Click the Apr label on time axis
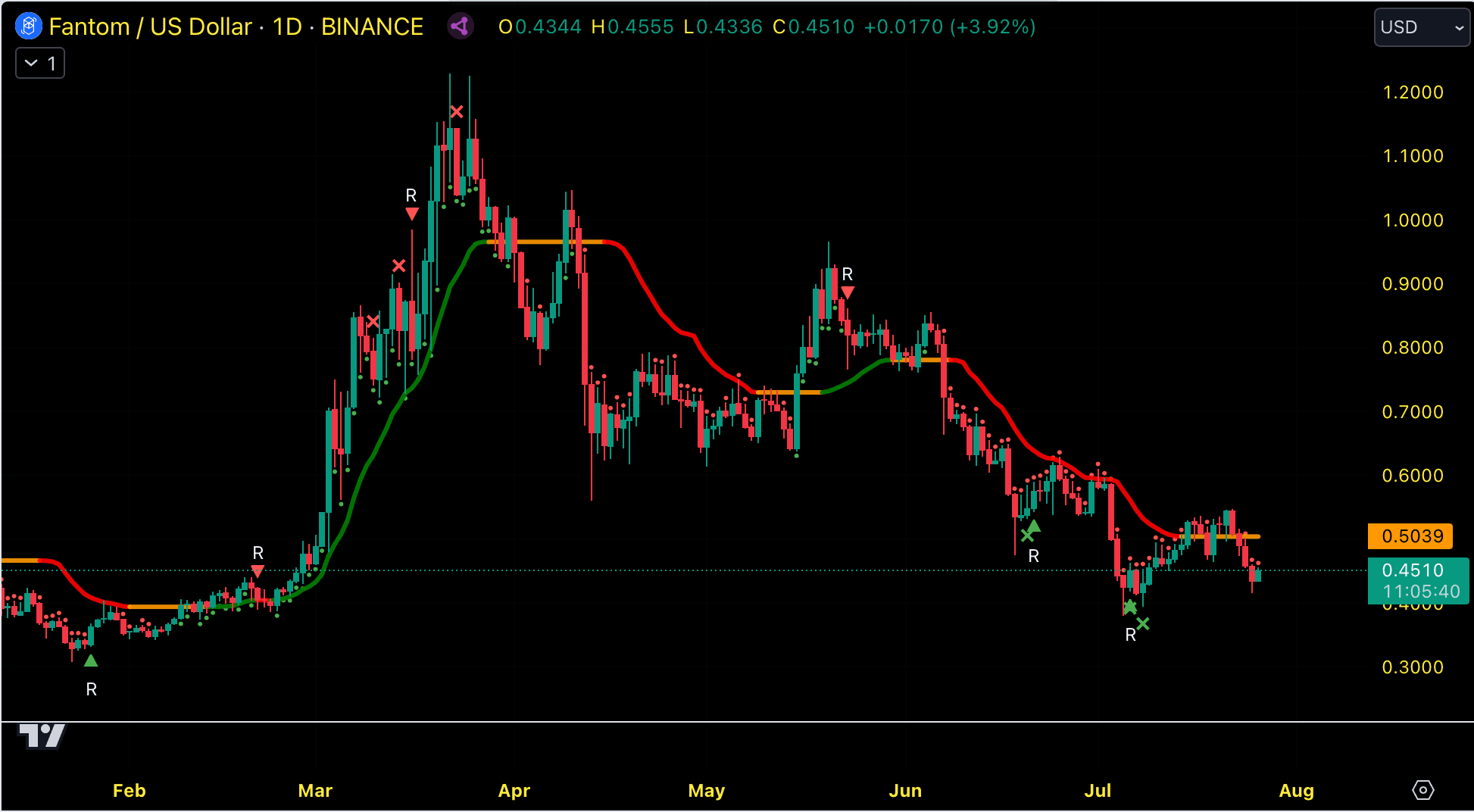This screenshot has height=812, width=1474. pyautogui.click(x=514, y=791)
